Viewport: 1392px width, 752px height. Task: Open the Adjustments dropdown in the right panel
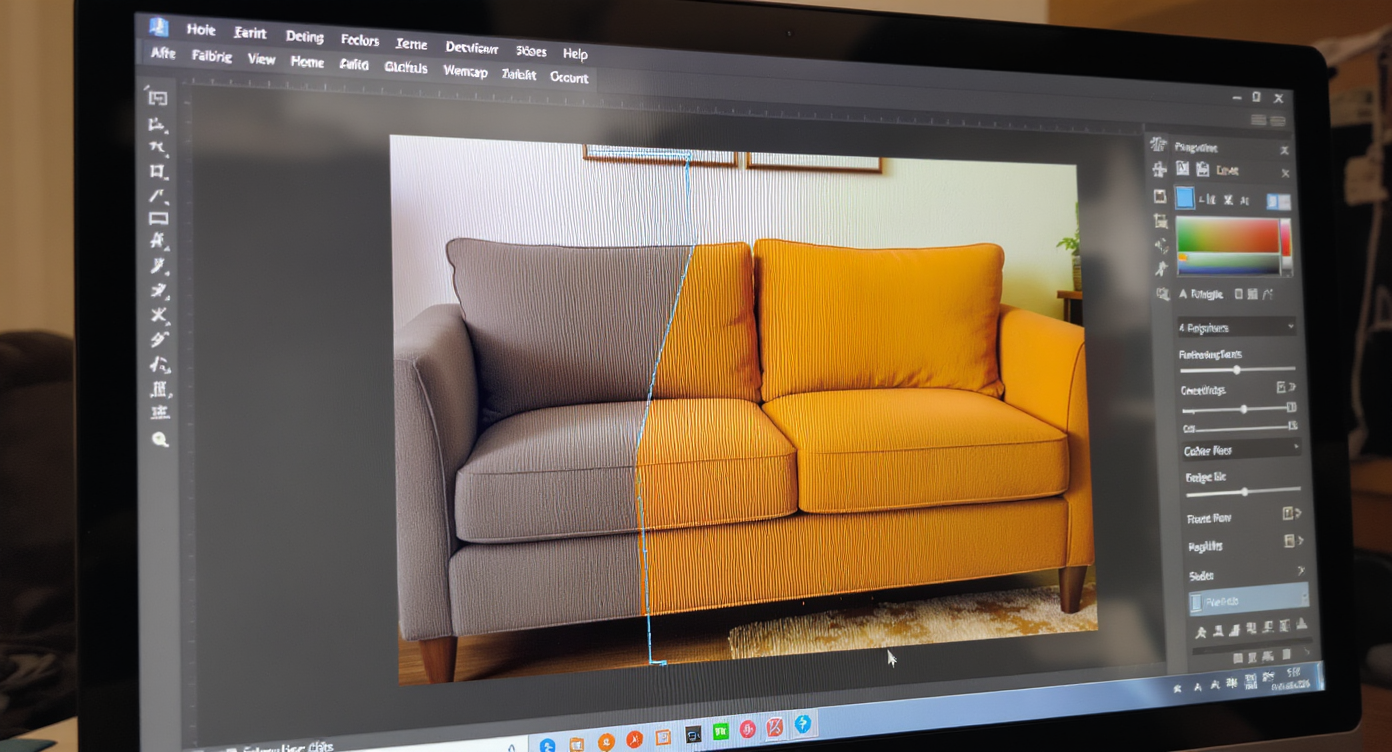(1235, 326)
